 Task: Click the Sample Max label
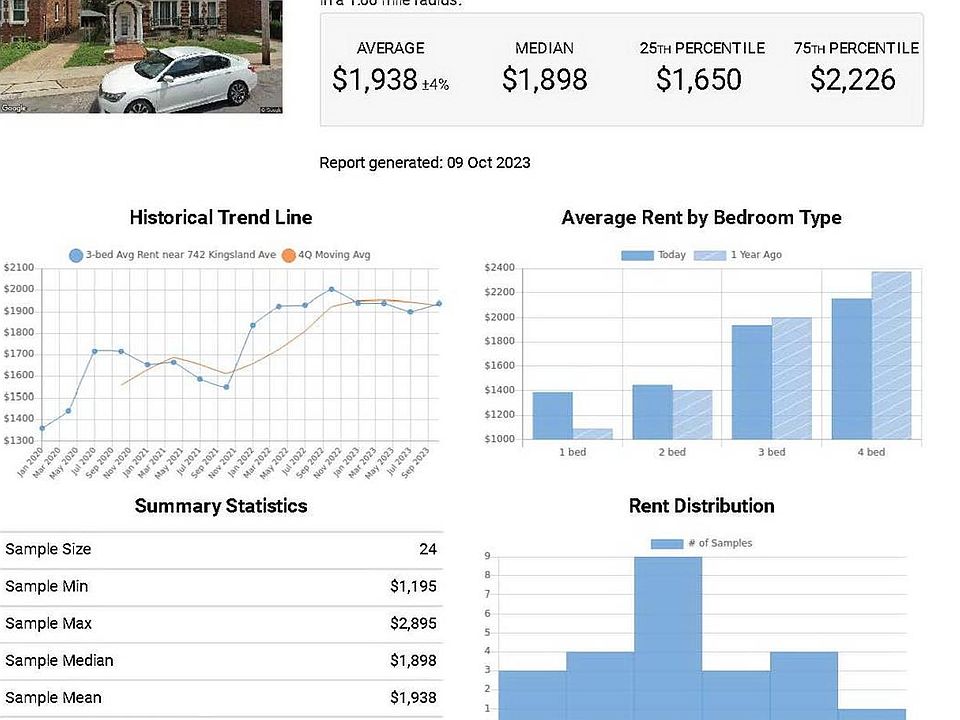48,623
